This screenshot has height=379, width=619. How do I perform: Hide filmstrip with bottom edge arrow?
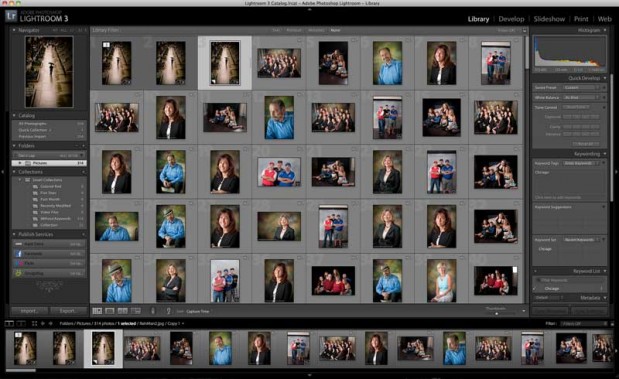310,375
